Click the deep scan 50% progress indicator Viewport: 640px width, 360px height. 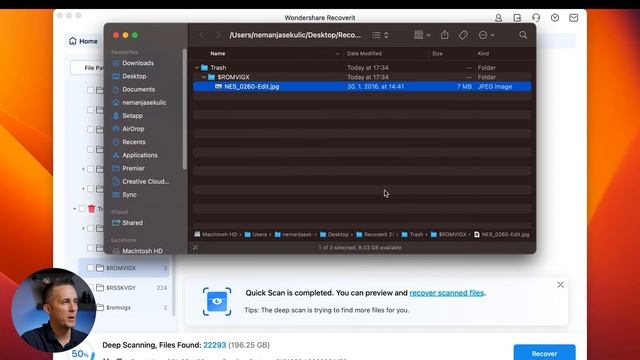coord(80,353)
